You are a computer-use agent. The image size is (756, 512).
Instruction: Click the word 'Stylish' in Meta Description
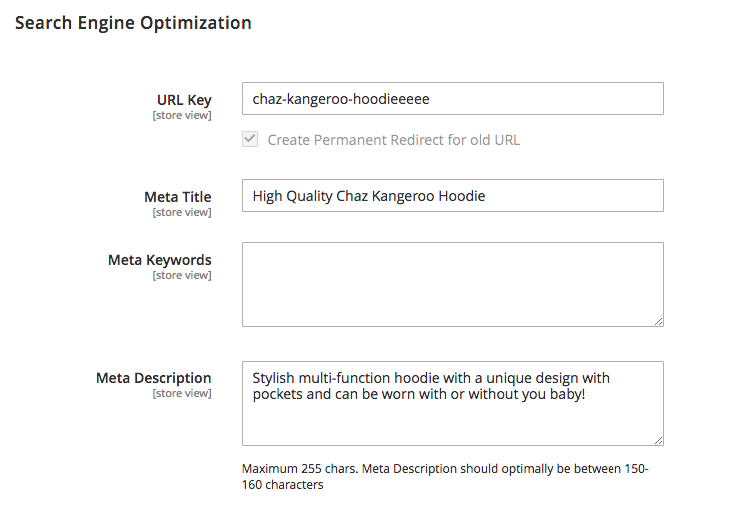(x=274, y=378)
